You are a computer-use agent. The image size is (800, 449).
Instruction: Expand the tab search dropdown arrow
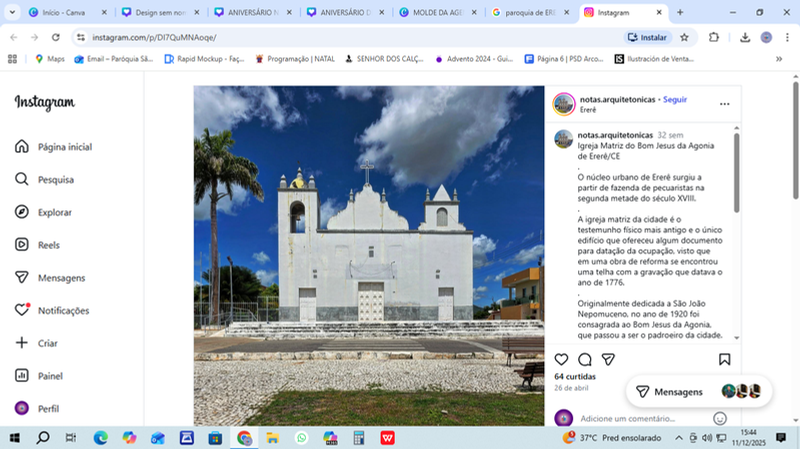click(12, 12)
